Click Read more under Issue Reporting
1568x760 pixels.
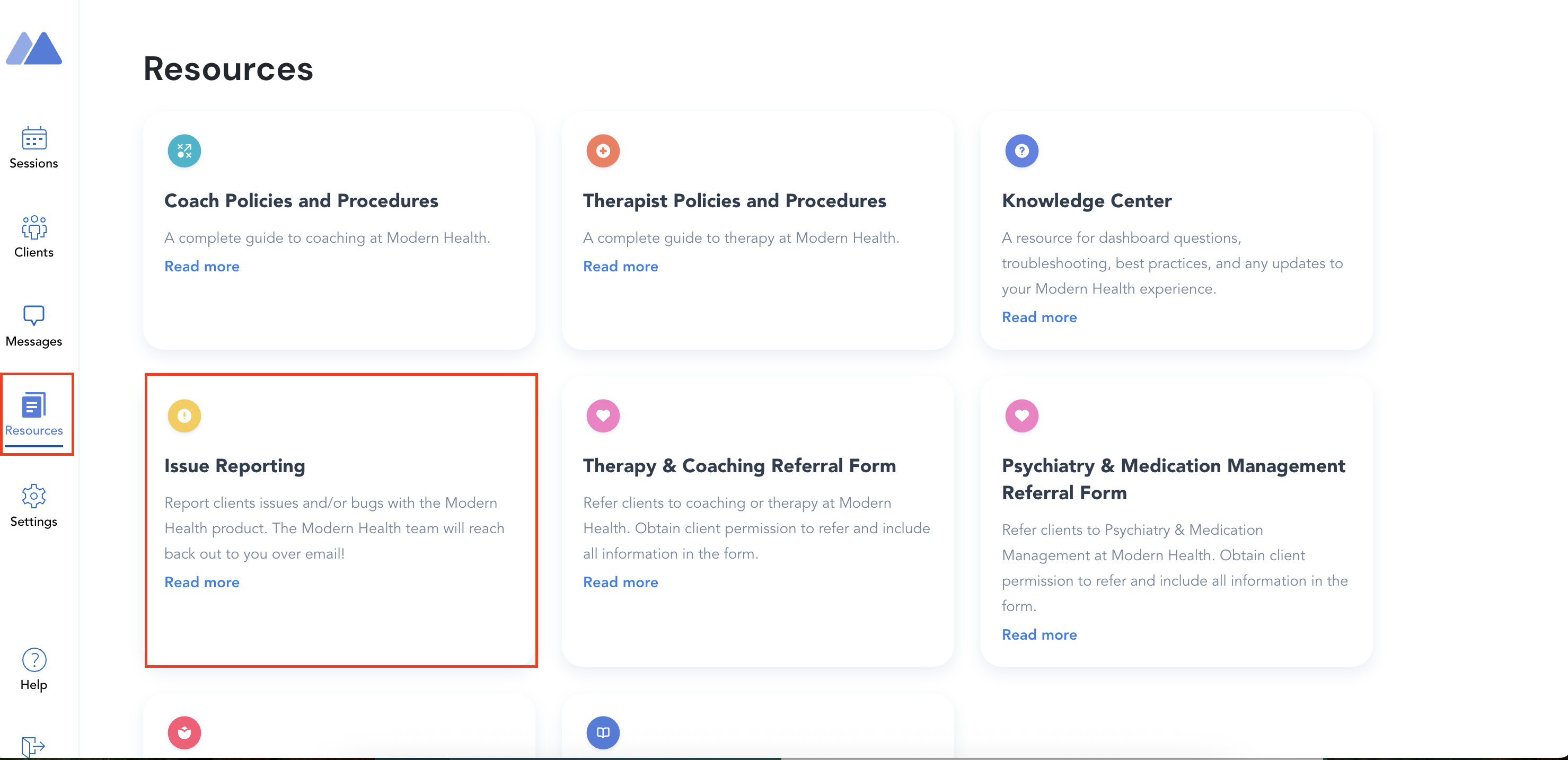202,582
